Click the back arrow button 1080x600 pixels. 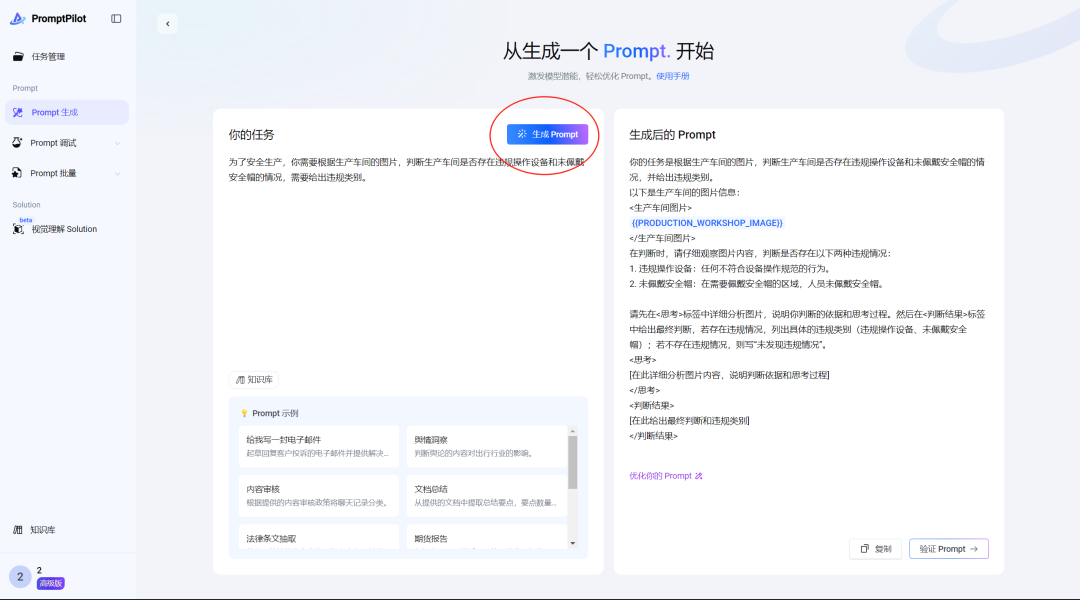pyautogui.click(x=167, y=24)
